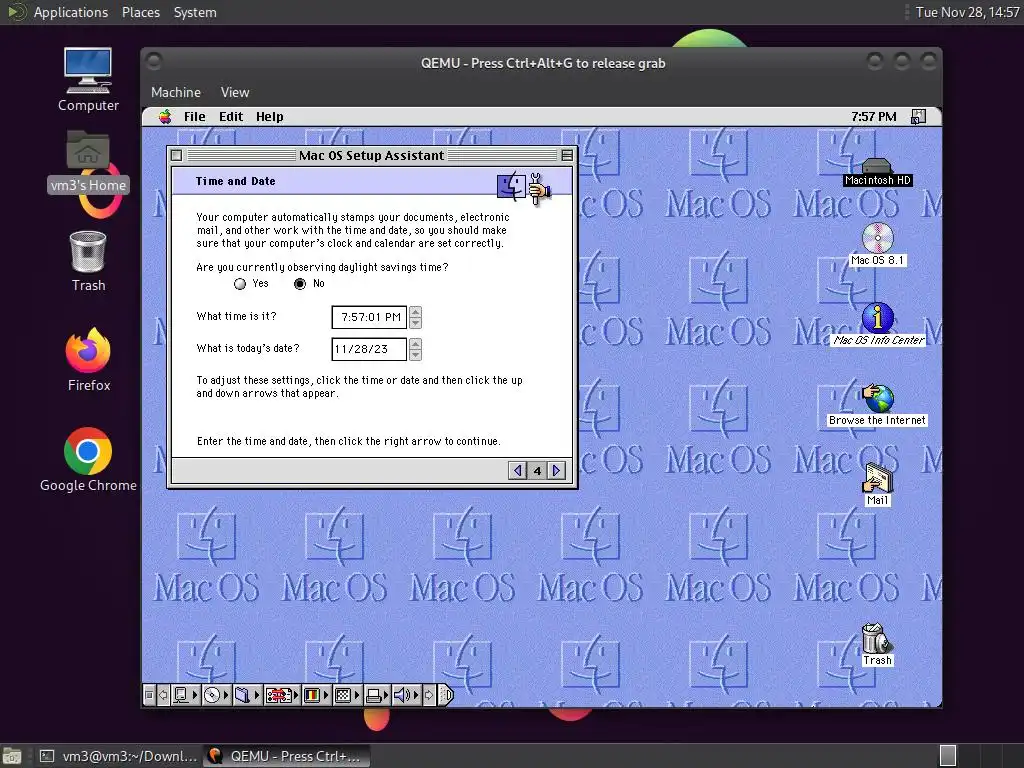Open QEMU View menu
This screenshot has width=1024, height=768.
coord(235,92)
